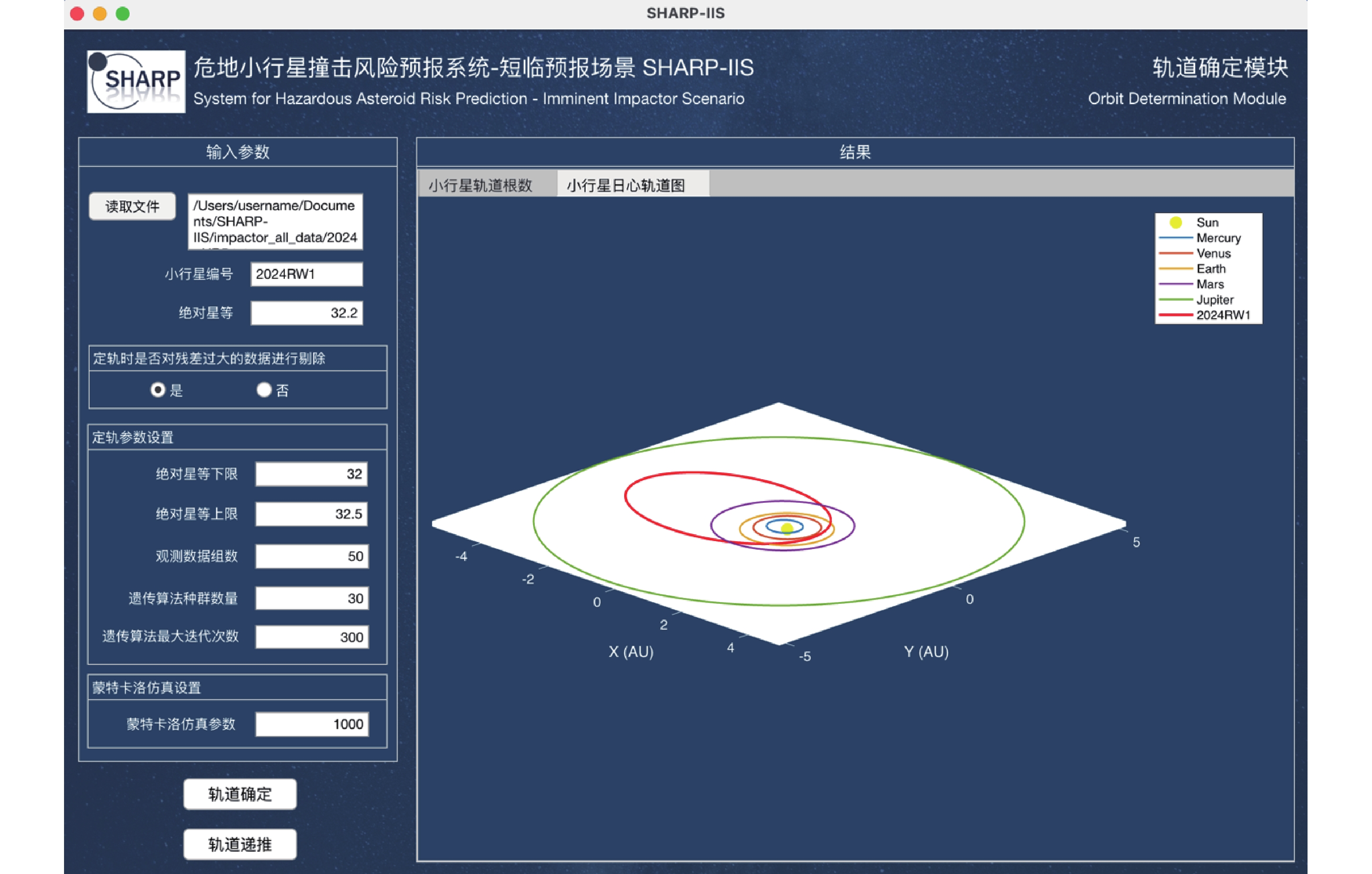
Task: Click the 观测数据组数 field
Action: click(312, 556)
